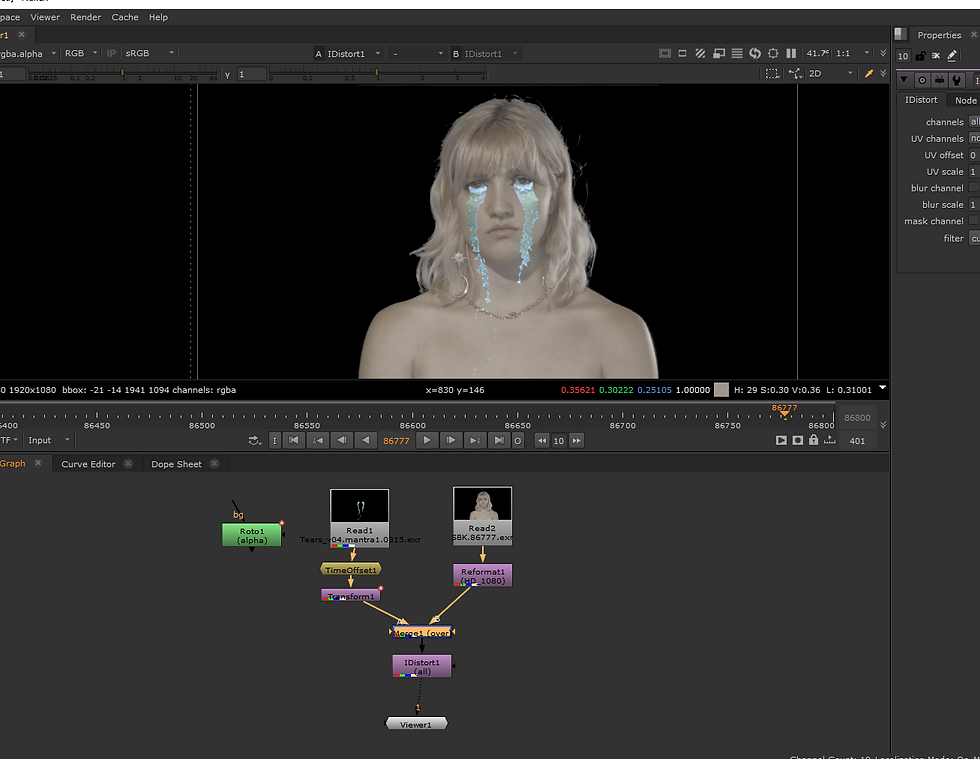Select the IDistort1 node in graph

[422, 665]
